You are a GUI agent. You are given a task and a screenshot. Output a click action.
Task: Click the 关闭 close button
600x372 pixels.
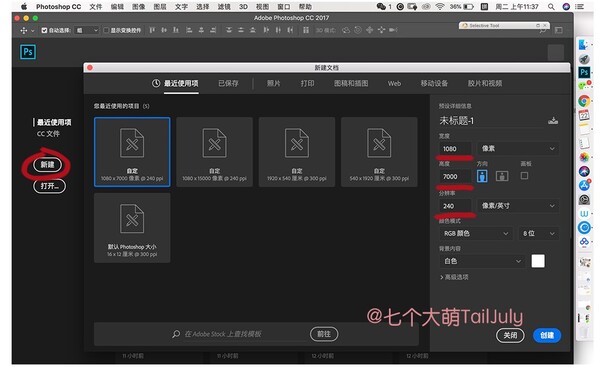pyautogui.click(x=510, y=335)
